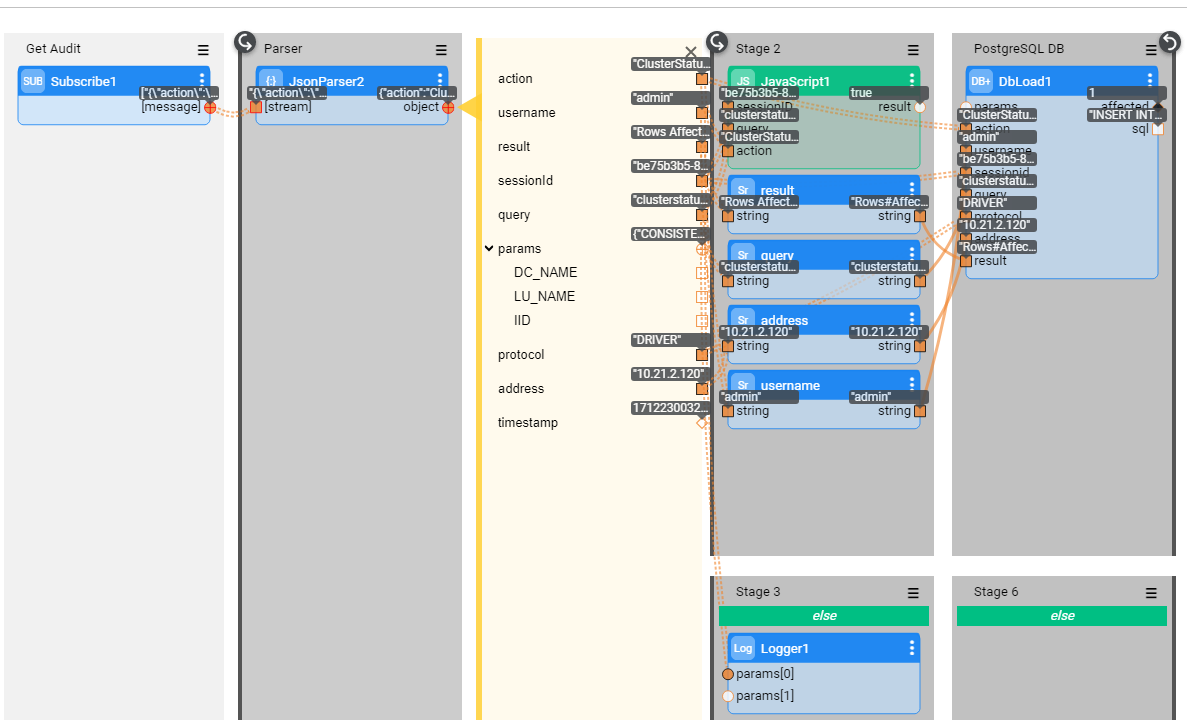1187x720 pixels.
Task: Open the Get Audit stage hamburger menu
Action: point(203,49)
